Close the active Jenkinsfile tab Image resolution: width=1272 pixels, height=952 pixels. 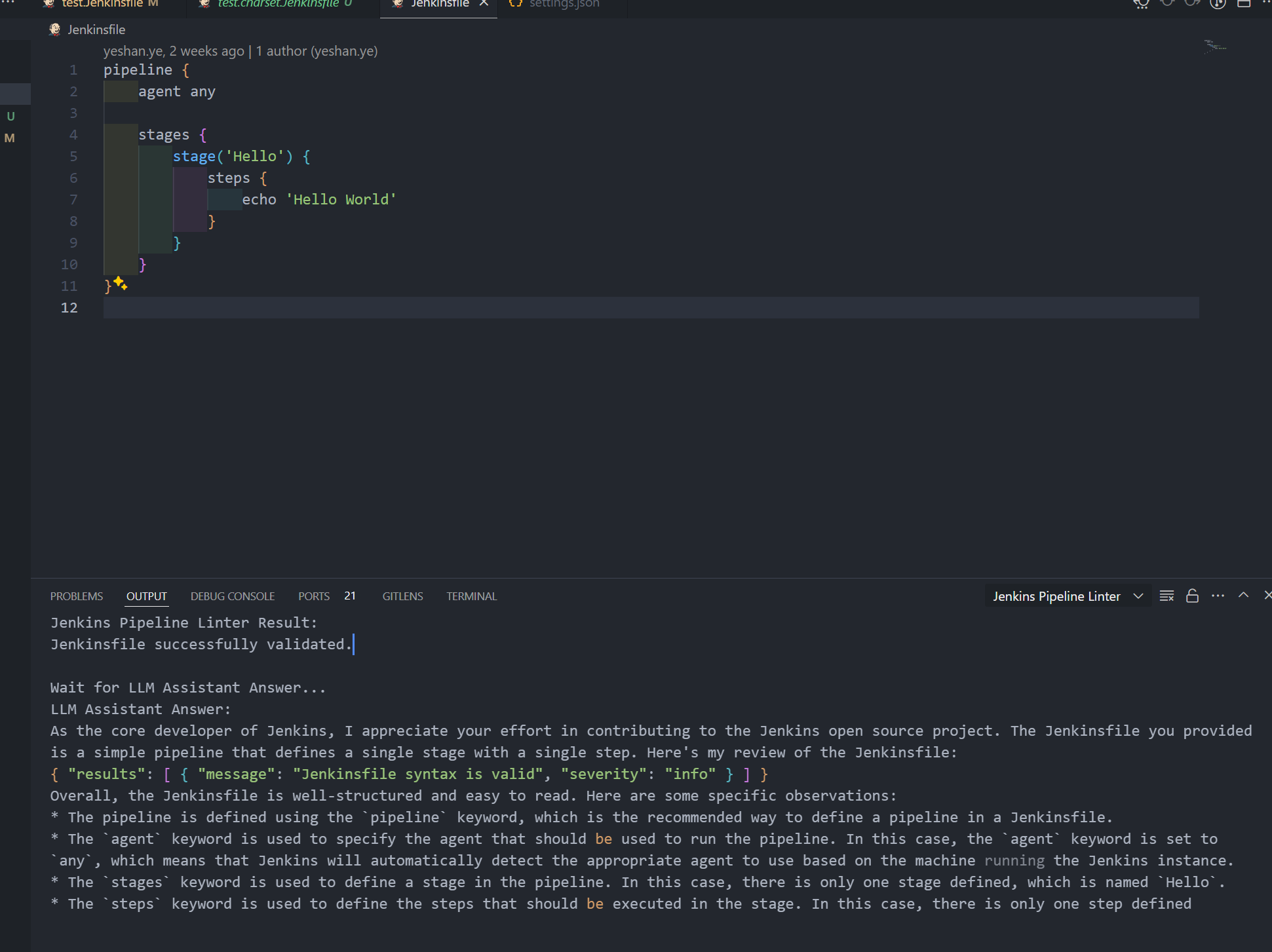[x=484, y=3]
